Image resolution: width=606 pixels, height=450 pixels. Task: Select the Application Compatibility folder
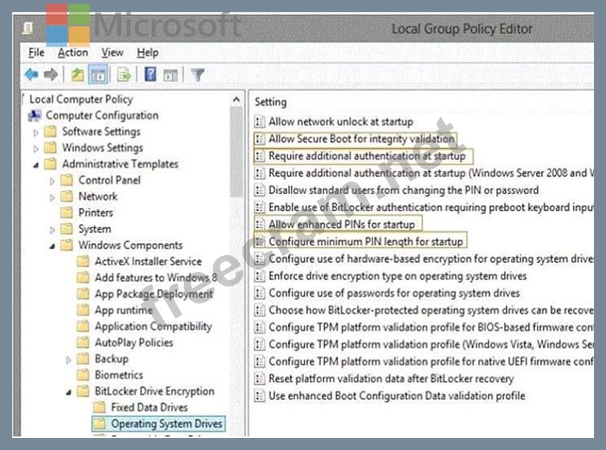(153, 326)
